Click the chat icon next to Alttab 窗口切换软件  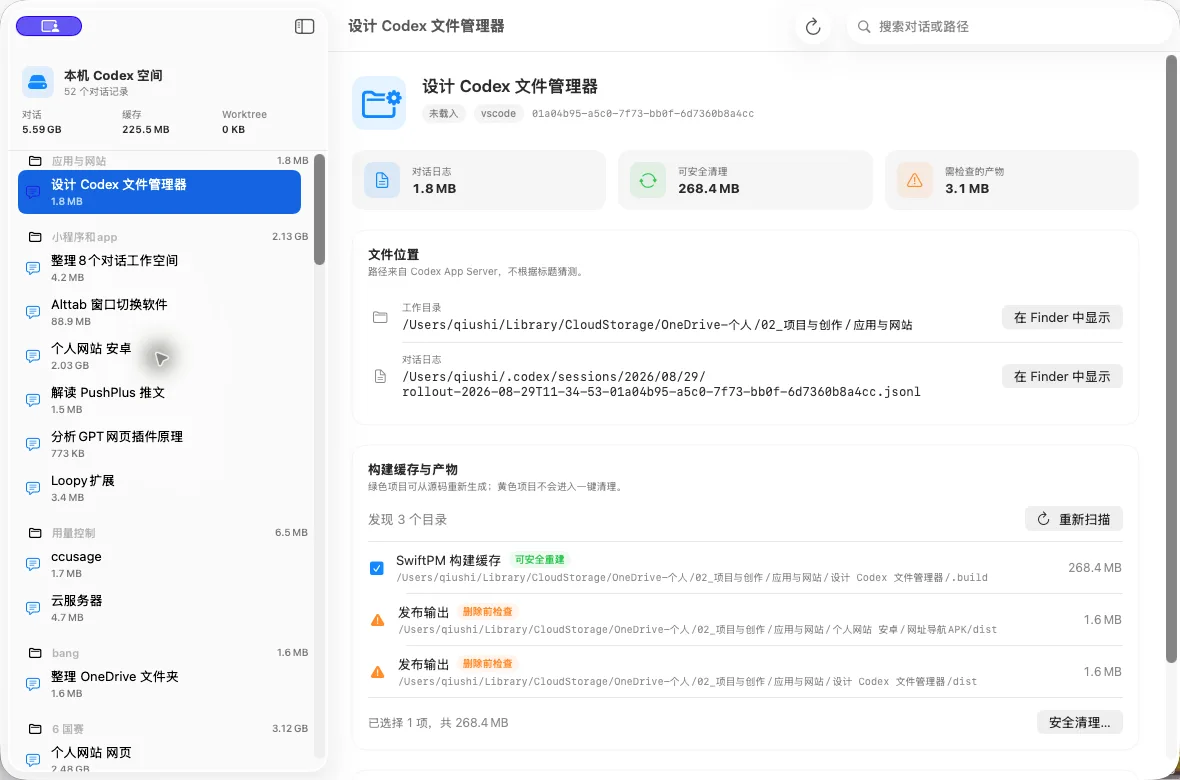pos(33,312)
